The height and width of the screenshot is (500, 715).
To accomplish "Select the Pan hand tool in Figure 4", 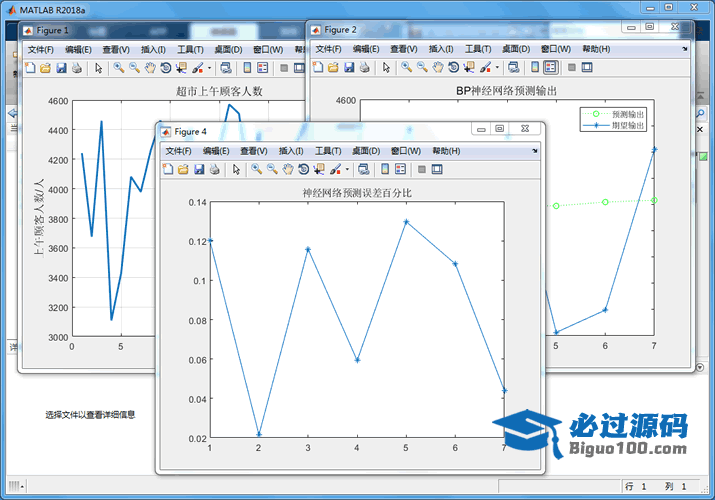I will (x=288, y=170).
